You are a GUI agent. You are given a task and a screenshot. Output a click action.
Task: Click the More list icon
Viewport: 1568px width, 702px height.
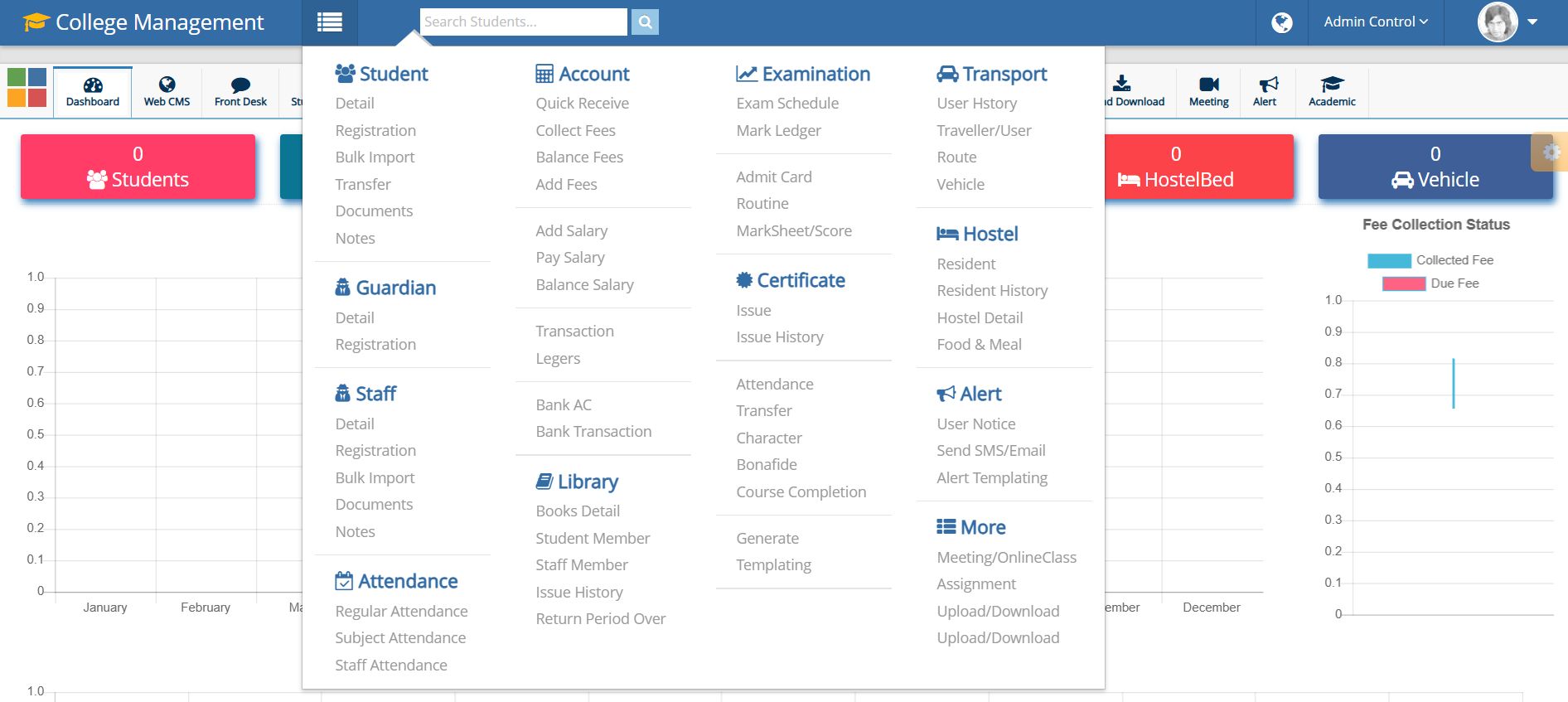pos(946,527)
